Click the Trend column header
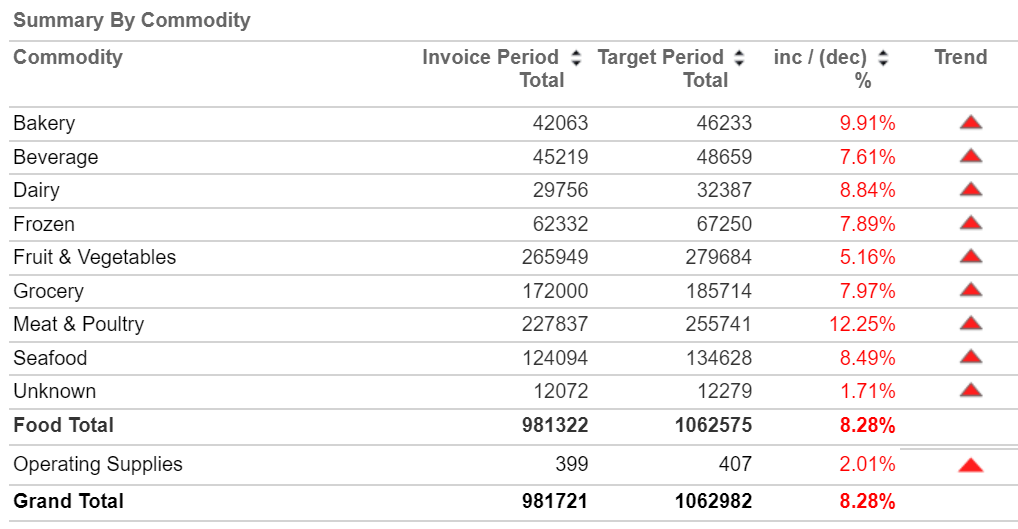The height and width of the screenshot is (529, 1018). (x=960, y=57)
